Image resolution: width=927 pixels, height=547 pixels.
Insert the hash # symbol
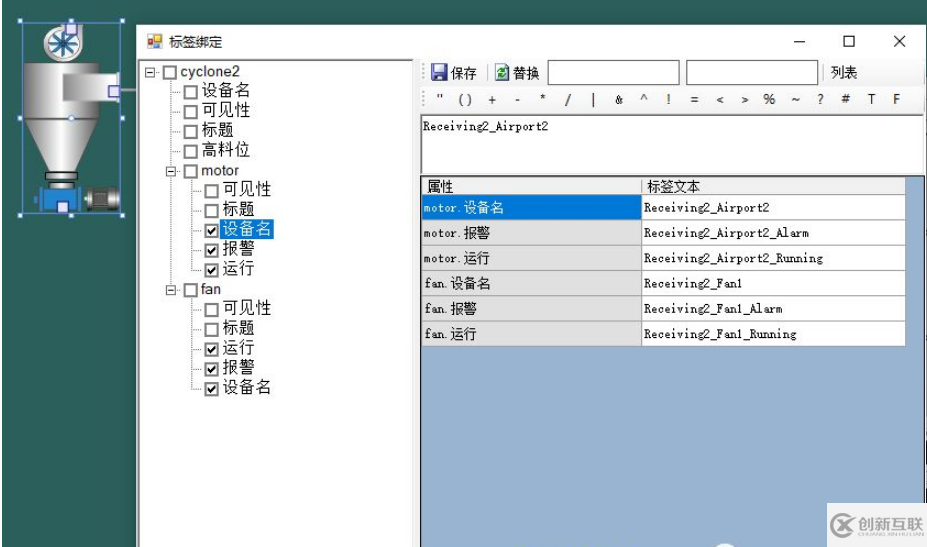point(846,99)
